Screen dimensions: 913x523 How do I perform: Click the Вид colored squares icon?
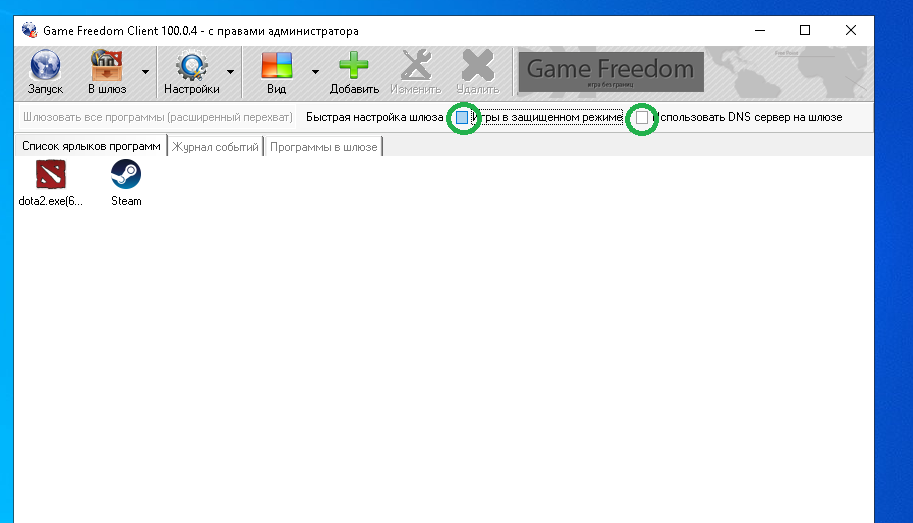[x=277, y=65]
